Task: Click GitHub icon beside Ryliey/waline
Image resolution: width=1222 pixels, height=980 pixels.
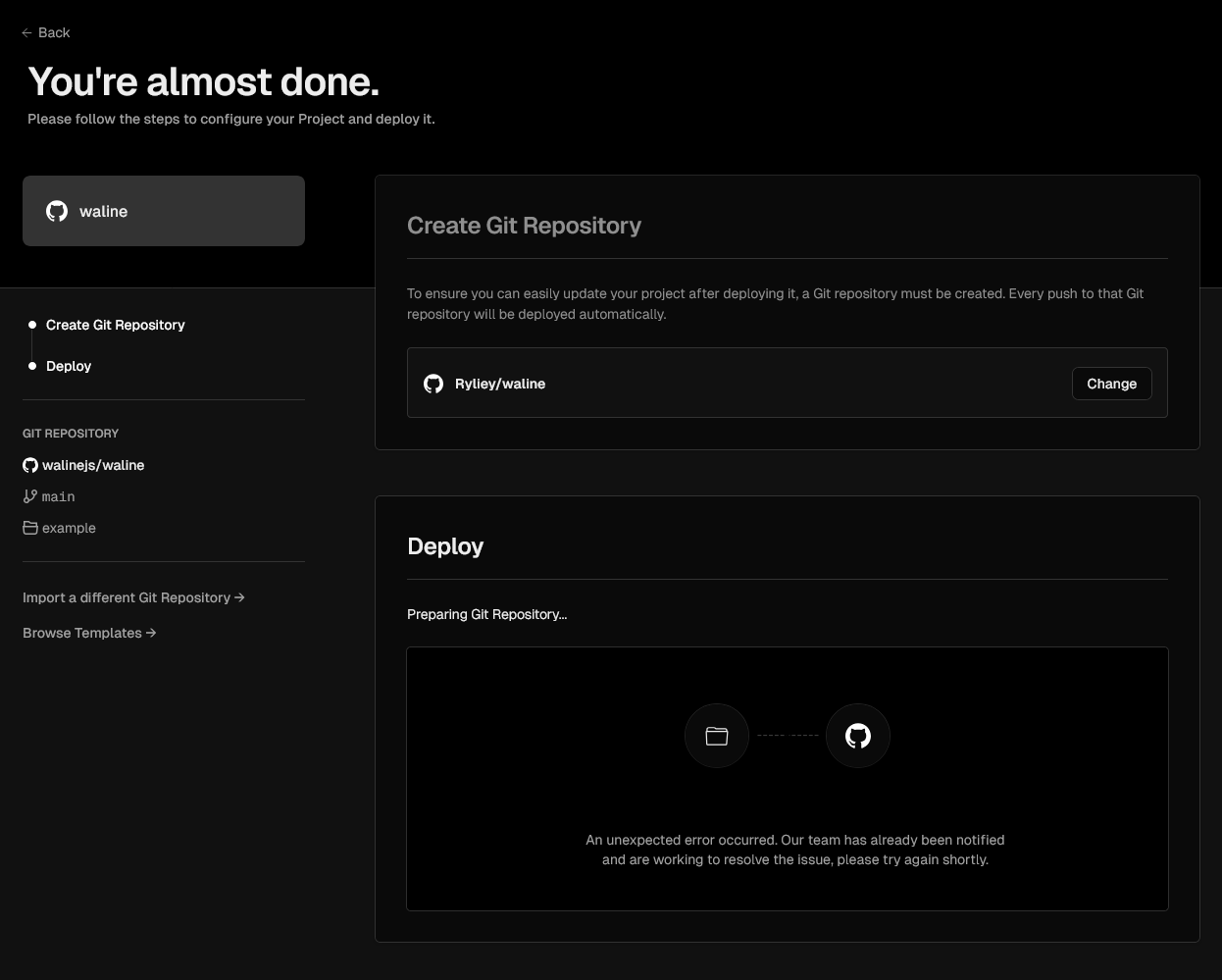Action: (433, 384)
